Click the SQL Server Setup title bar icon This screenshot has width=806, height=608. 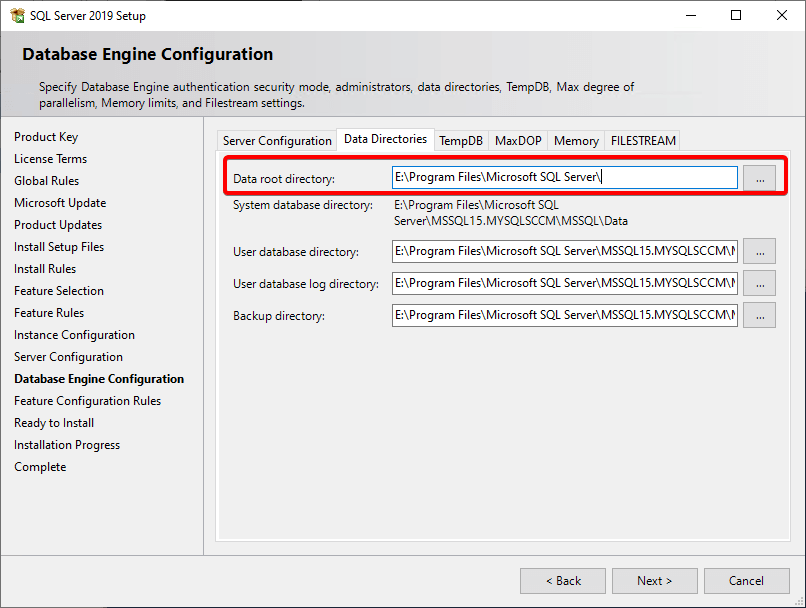coord(17,15)
